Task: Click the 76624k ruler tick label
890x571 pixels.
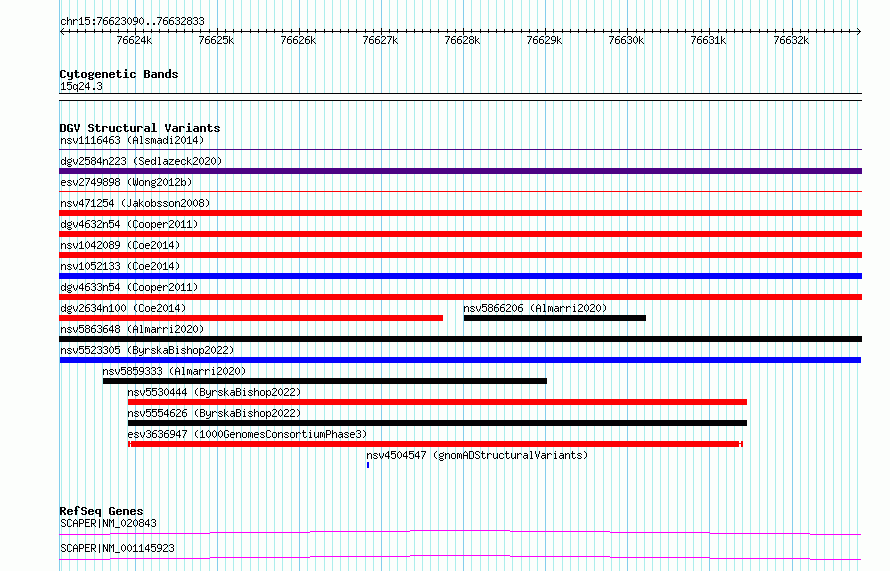Action: 134,40
